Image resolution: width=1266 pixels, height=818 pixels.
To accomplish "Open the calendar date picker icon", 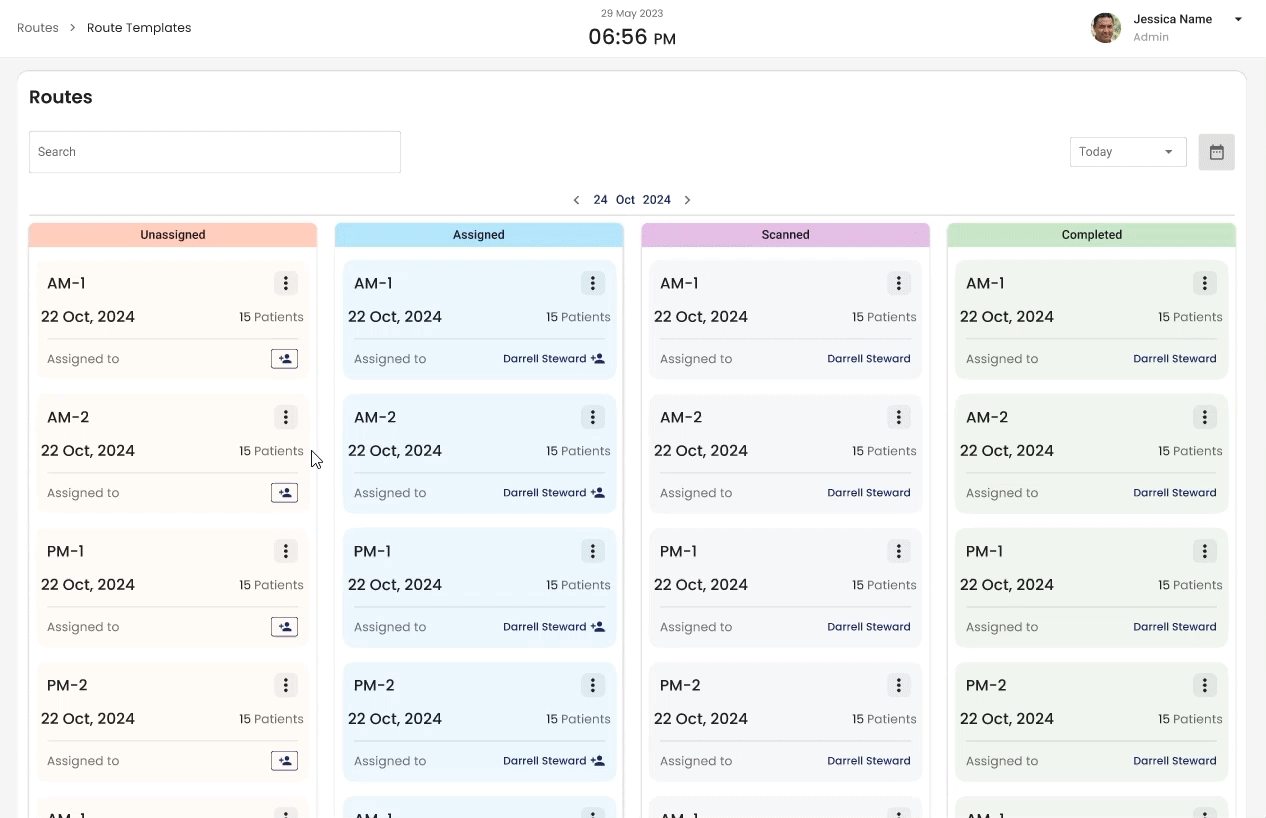I will tap(1216, 152).
